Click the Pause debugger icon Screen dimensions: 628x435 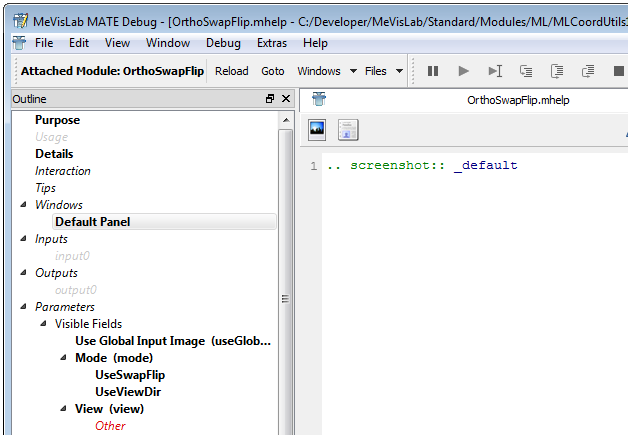[x=433, y=71]
